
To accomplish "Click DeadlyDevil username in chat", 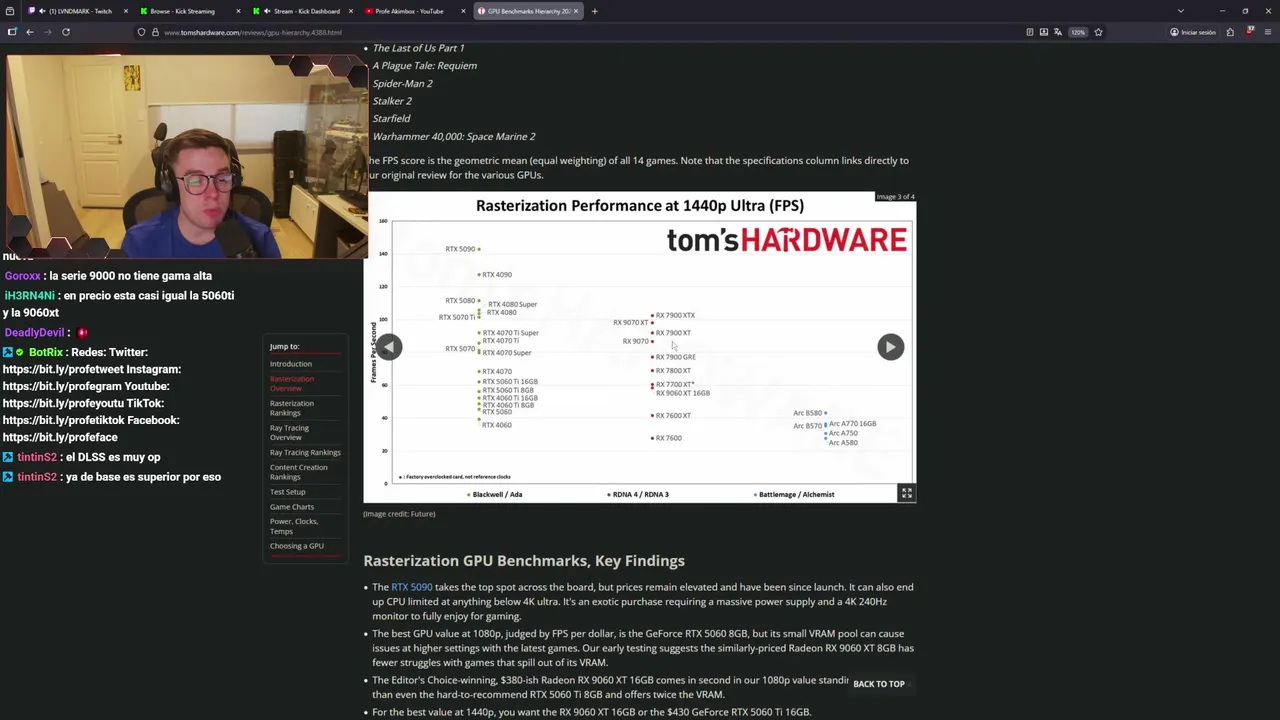I will (34, 333).
